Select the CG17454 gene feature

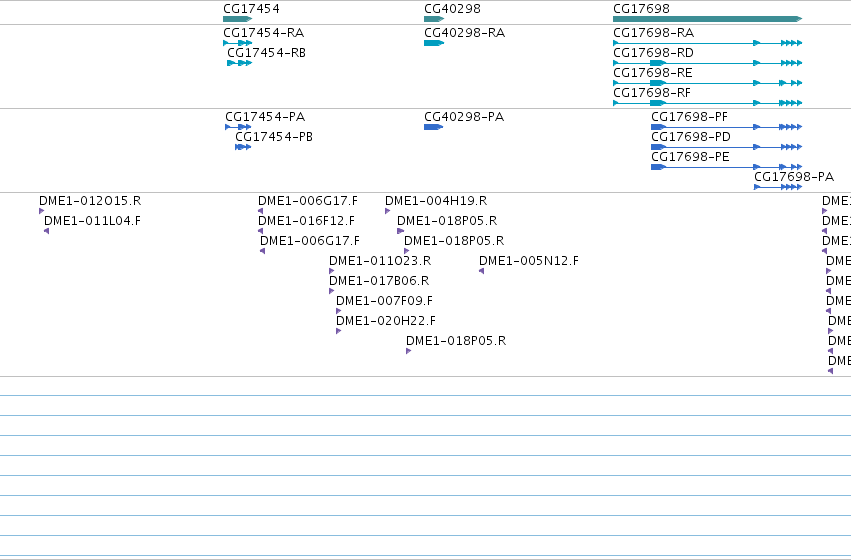237,19
